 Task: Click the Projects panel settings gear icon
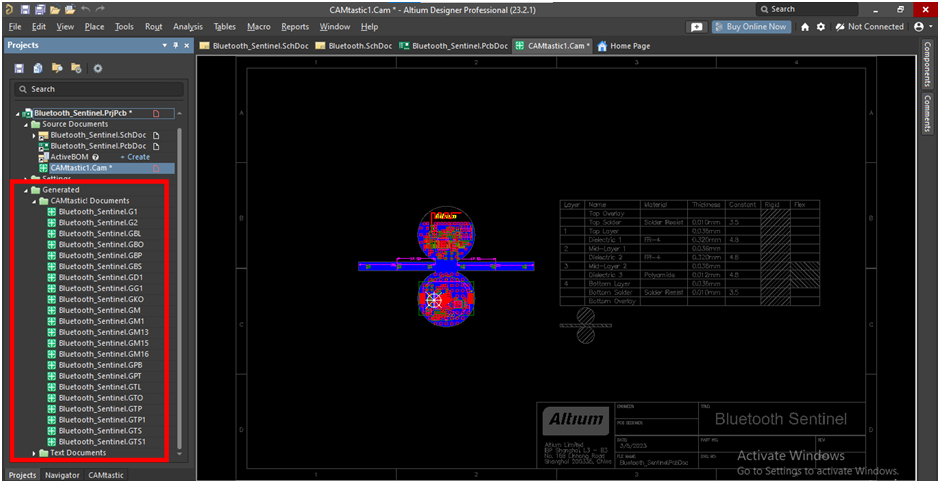coord(97,68)
